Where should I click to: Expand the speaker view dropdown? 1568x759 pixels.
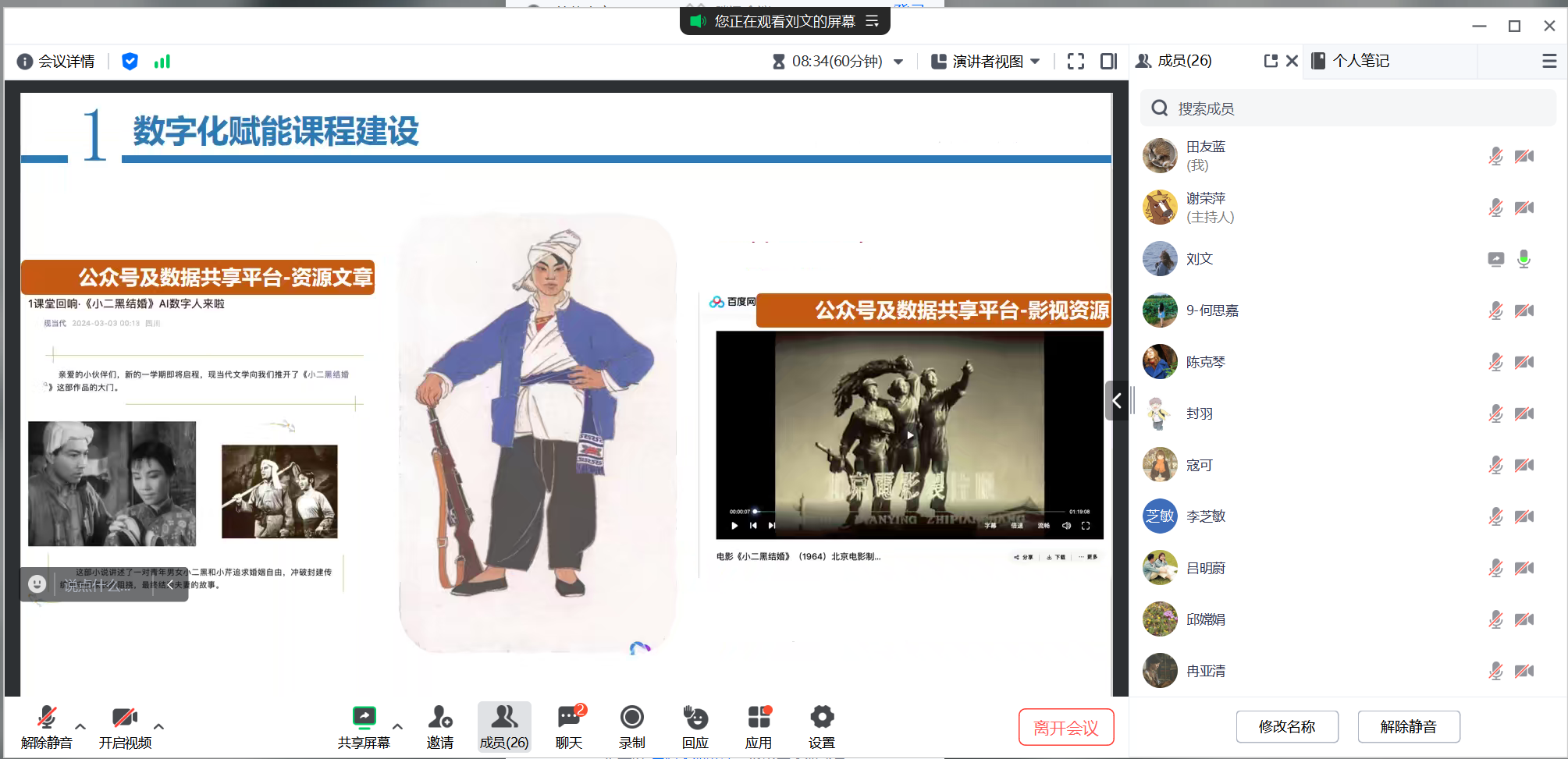pos(1036,62)
